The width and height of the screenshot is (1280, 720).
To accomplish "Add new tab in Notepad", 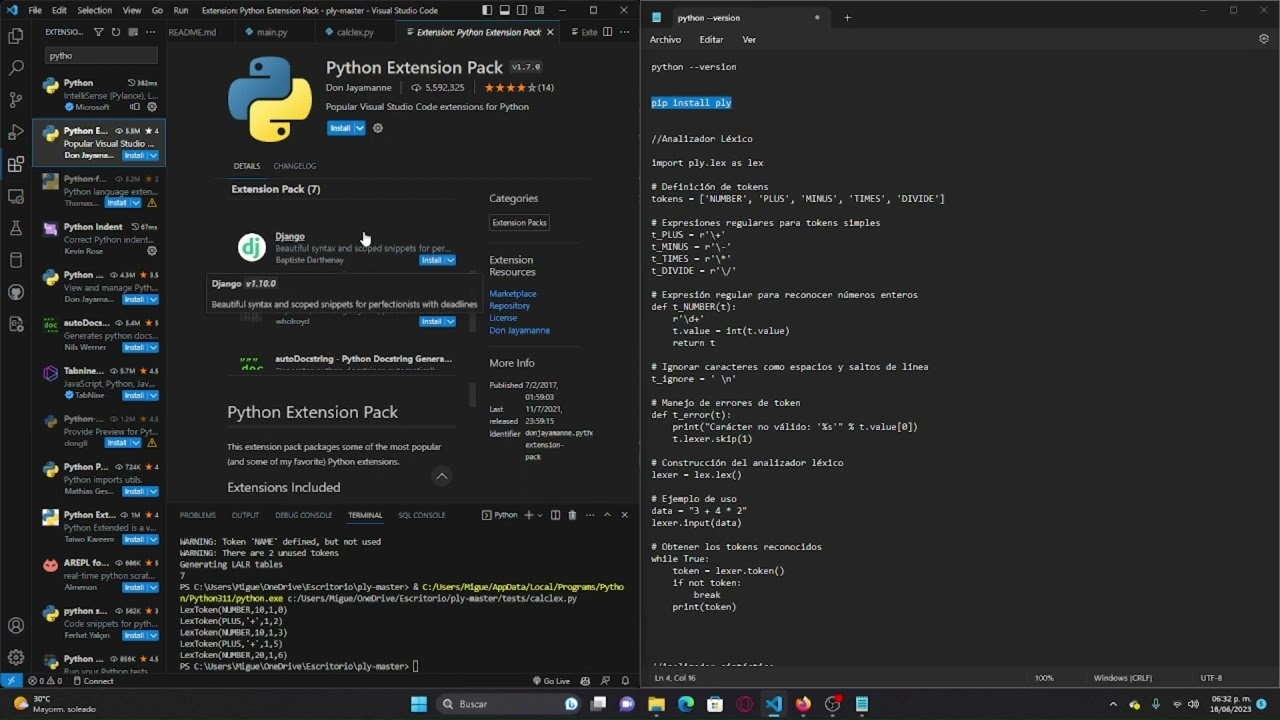I will pyautogui.click(x=847, y=17).
